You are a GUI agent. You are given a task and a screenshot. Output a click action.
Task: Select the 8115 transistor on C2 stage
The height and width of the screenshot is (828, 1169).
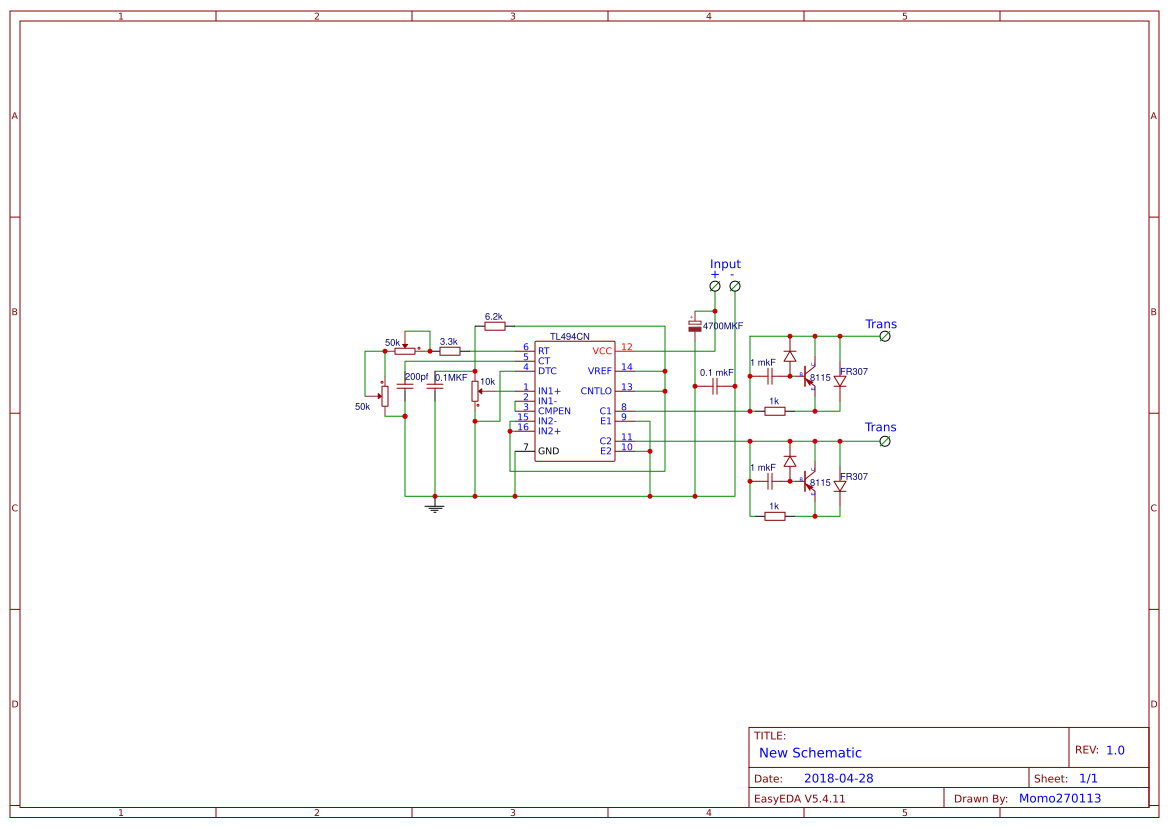810,482
